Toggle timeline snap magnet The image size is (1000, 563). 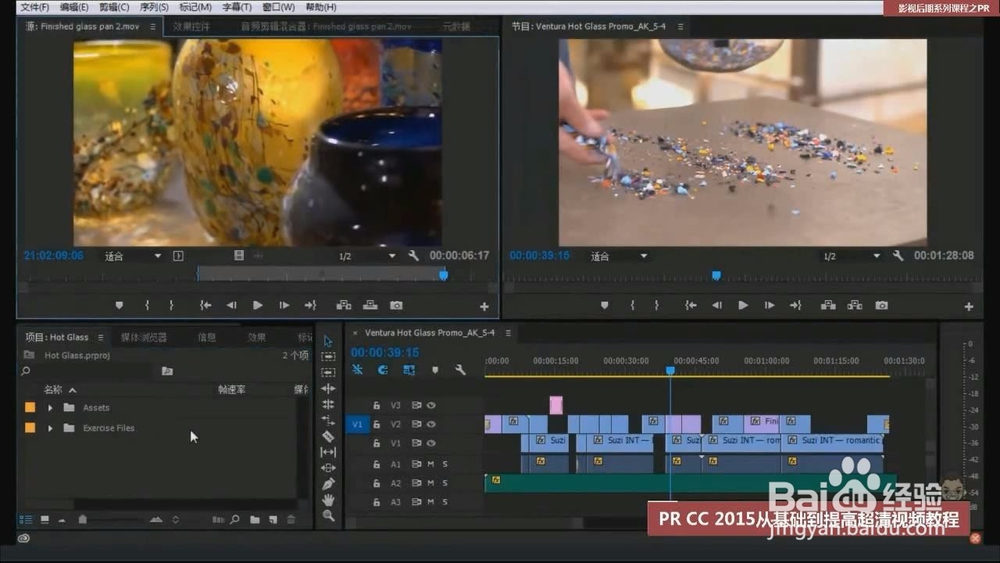point(383,370)
